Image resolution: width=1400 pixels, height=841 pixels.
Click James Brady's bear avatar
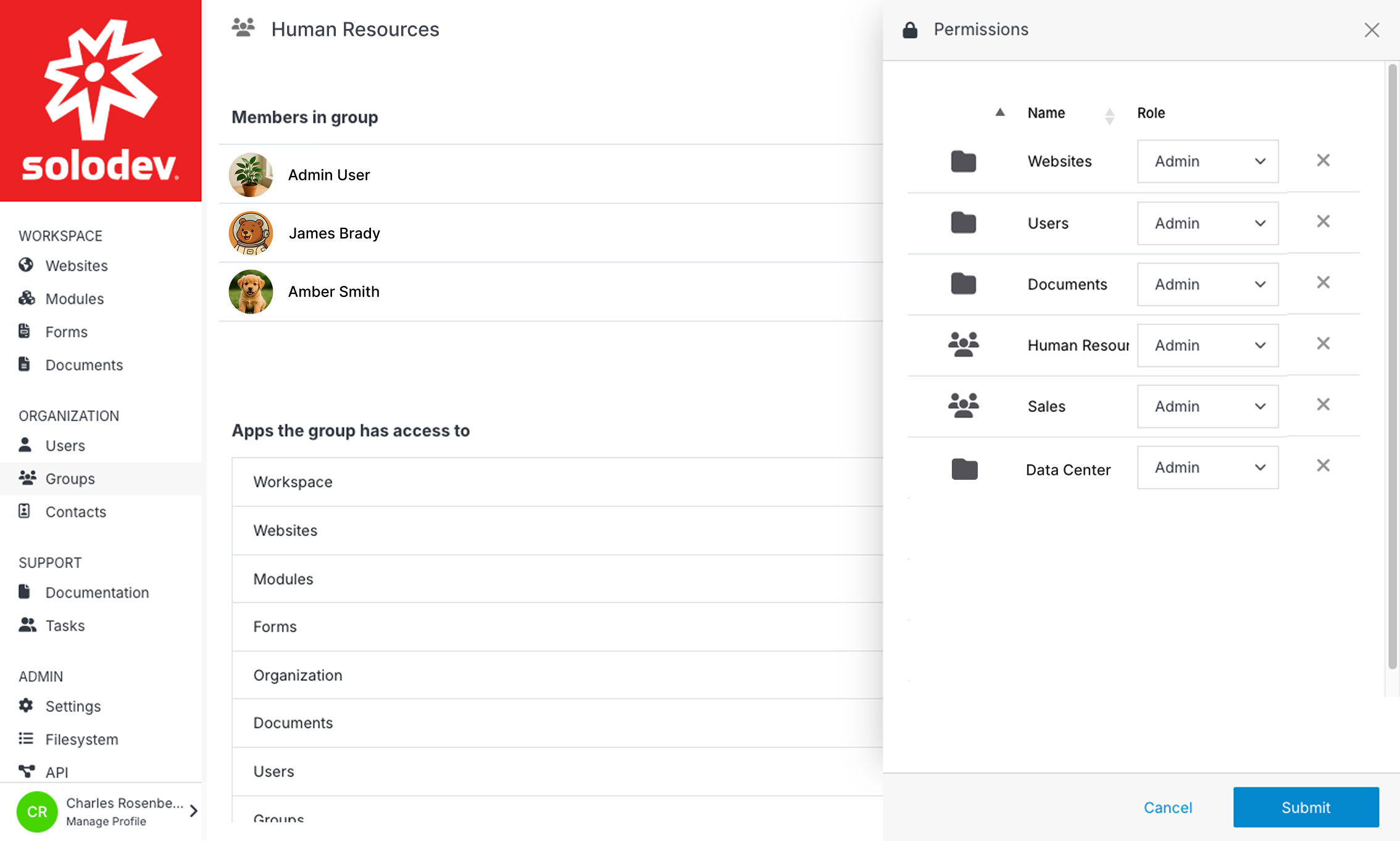click(x=251, y=233)
